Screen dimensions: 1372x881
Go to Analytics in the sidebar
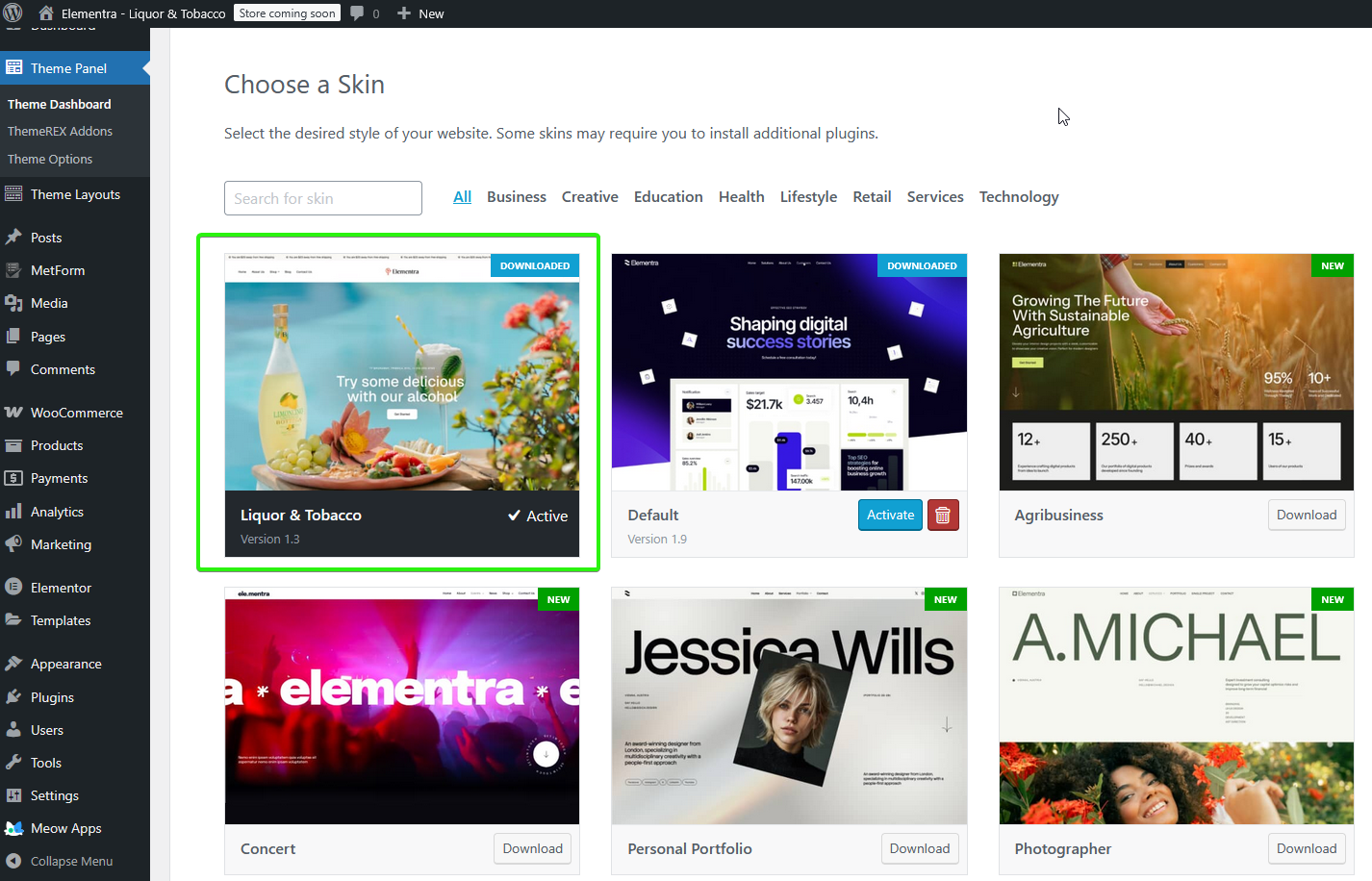point(57,512)
